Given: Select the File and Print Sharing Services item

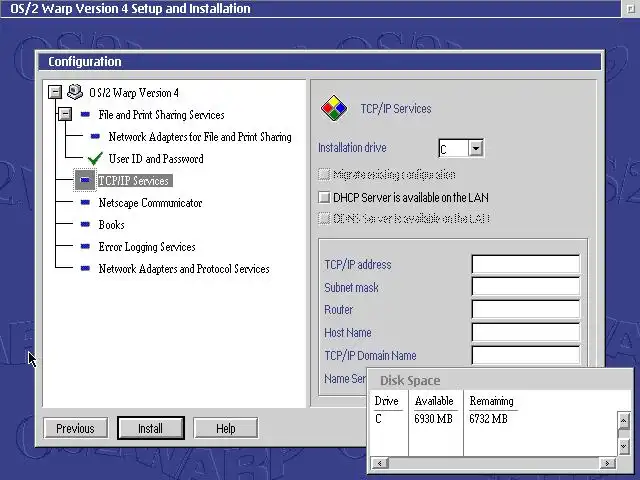Looking at the screenshot, I should pyautogui.click(x=161, y=115).
